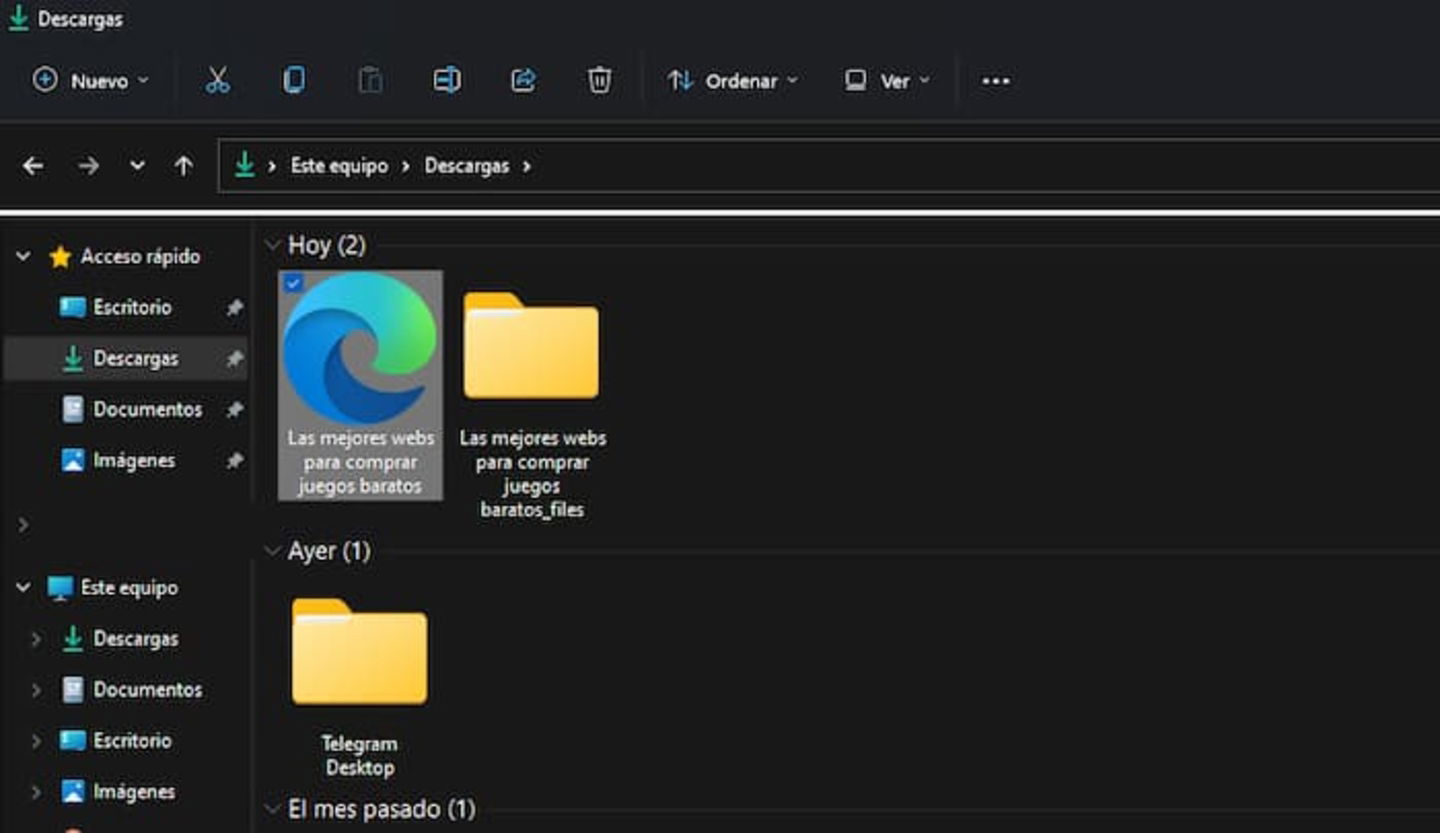Click the Telegram Desktop file name
This screenshot has width=1440, height=833.
[360, 756]
